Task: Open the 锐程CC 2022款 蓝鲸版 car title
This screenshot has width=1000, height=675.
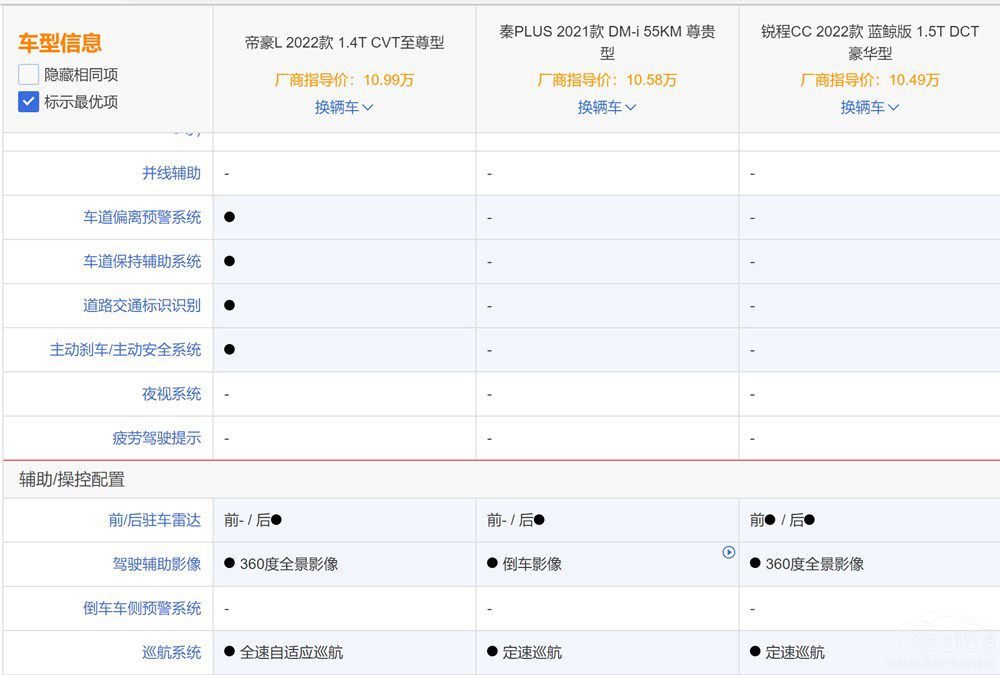Action: [x=869, y=42]
